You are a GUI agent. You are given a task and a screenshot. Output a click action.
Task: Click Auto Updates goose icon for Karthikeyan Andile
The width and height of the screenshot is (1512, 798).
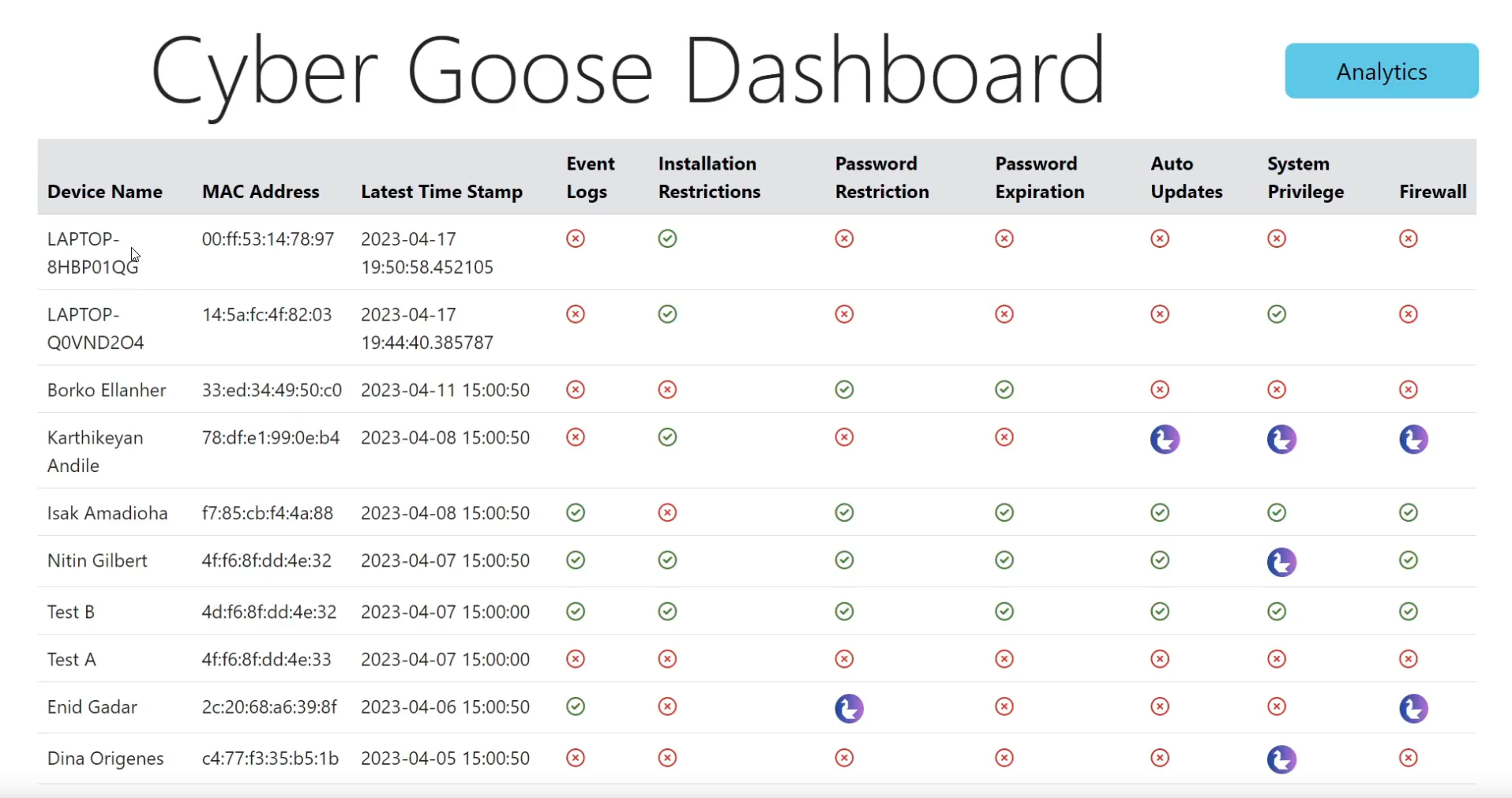1165,440
